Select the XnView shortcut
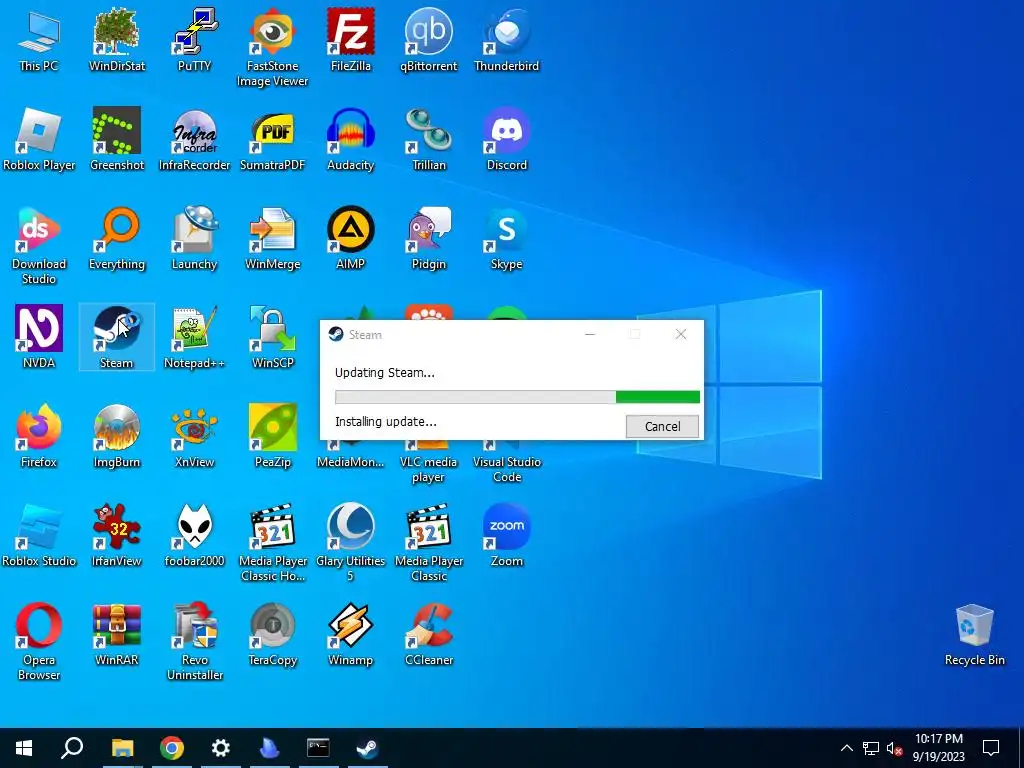Viewport: 1024px width, 768px height. coord(195,437)
